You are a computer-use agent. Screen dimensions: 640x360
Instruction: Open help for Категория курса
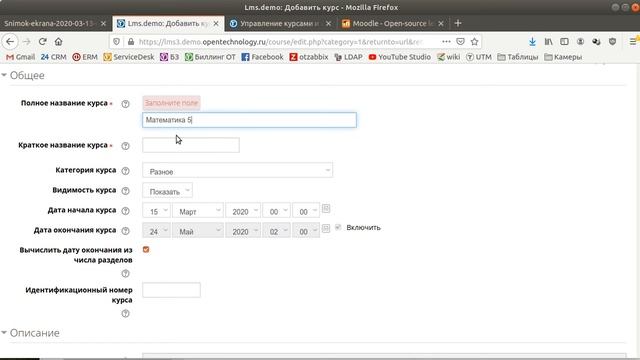coord(125,171)
